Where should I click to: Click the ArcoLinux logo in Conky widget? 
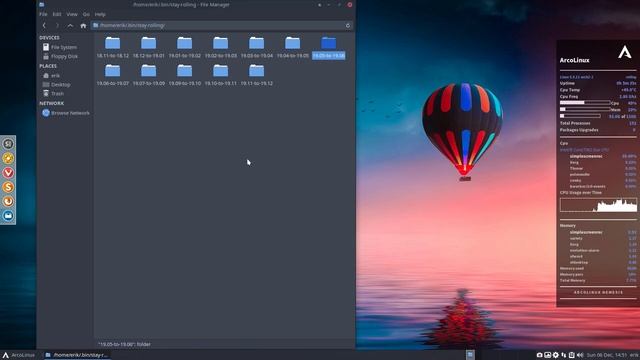tap(624, 52)
